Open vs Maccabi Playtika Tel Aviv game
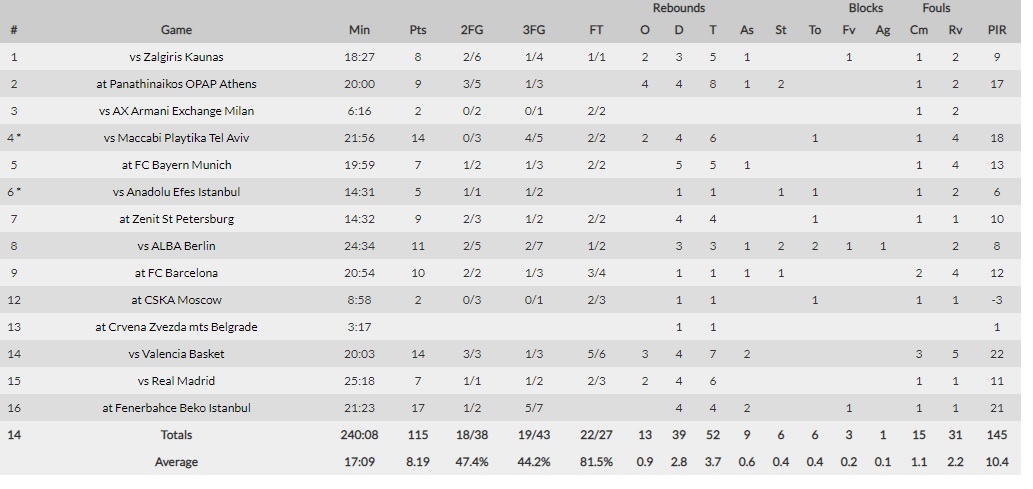 (x=176, y=138)
